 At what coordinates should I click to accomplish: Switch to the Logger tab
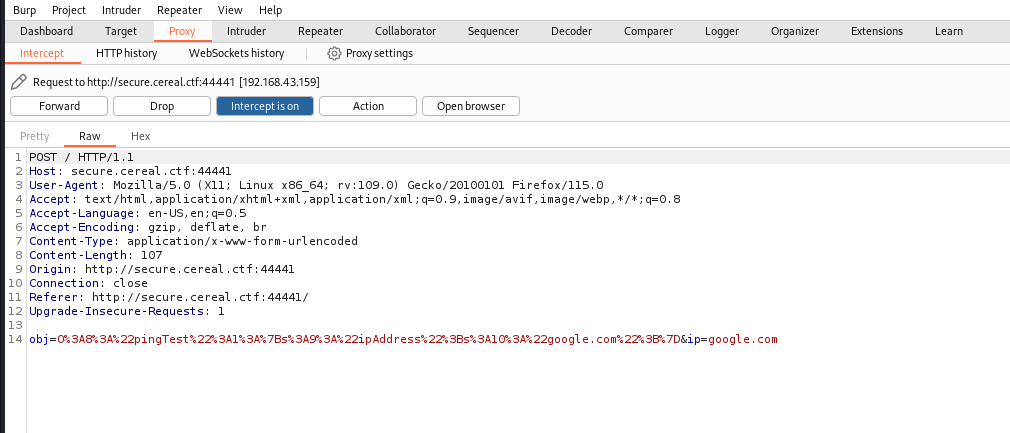coord(721,31)
